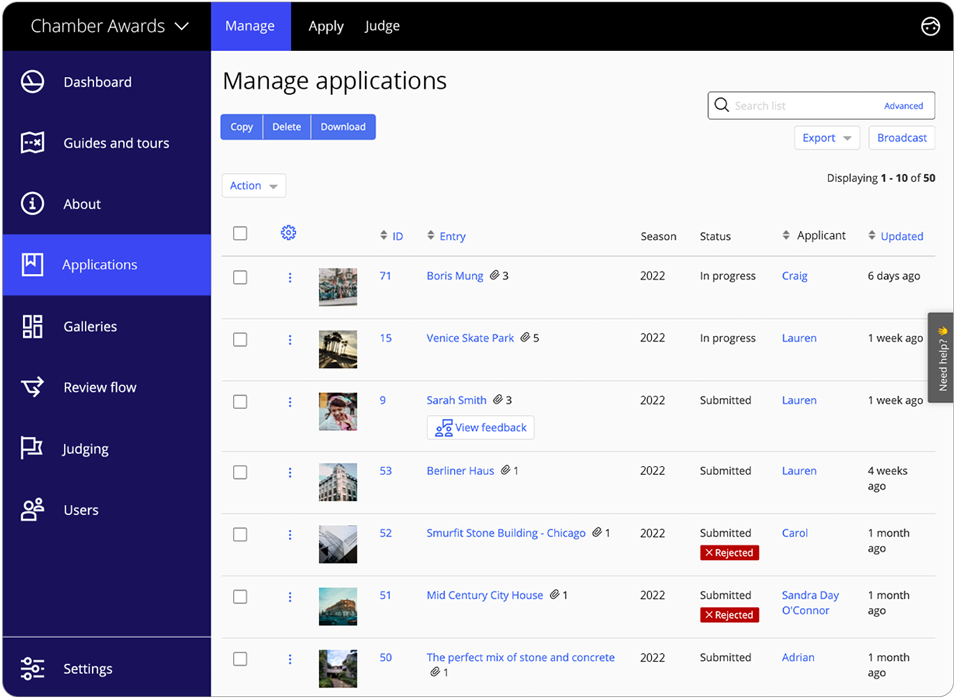Open the Judge tab
The image size is (954, 700).
[382, 26]
